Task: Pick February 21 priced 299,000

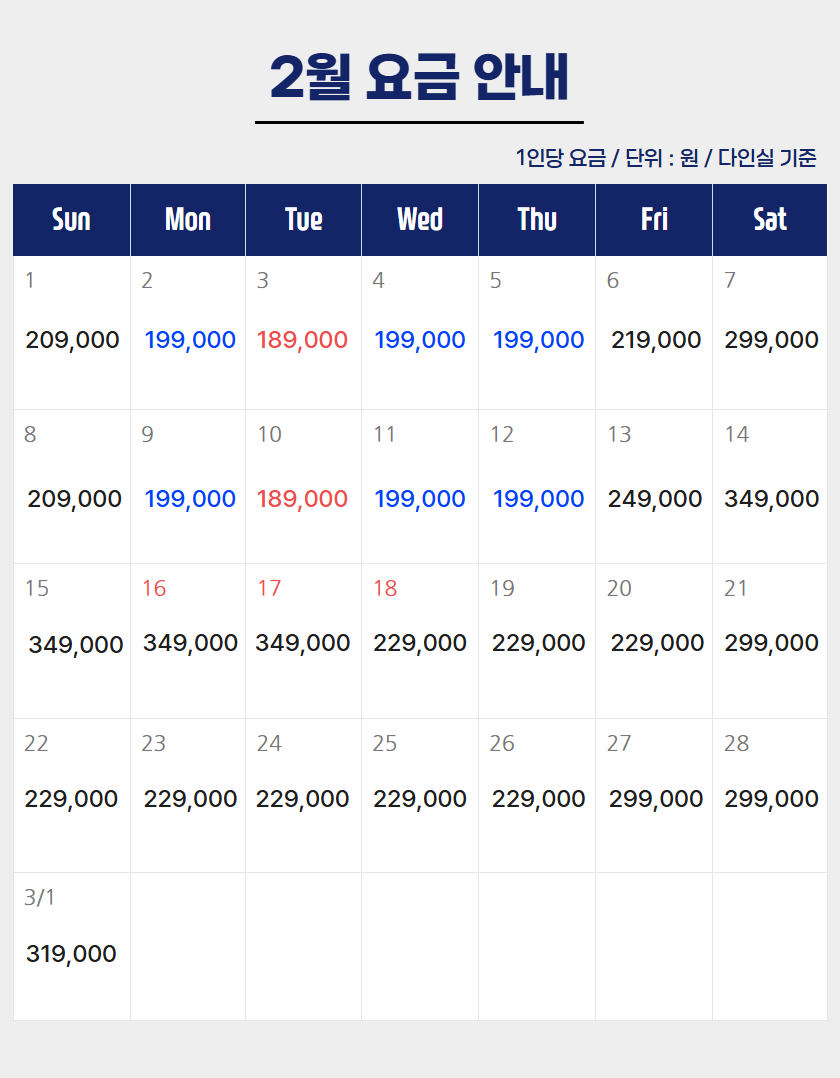Action: click(771, 643)
